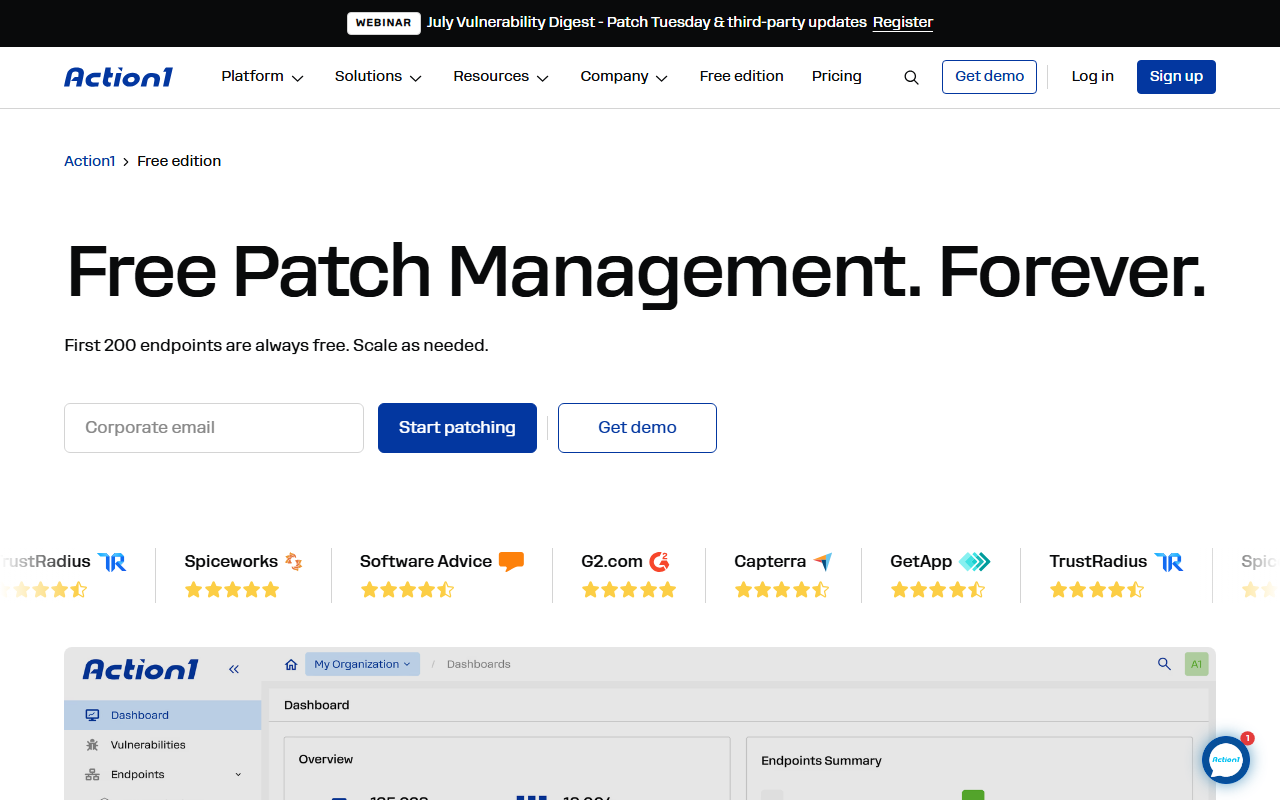Open the Free edition nav item
This screenshot has width=1280, height=800.
tap(742, 76)
